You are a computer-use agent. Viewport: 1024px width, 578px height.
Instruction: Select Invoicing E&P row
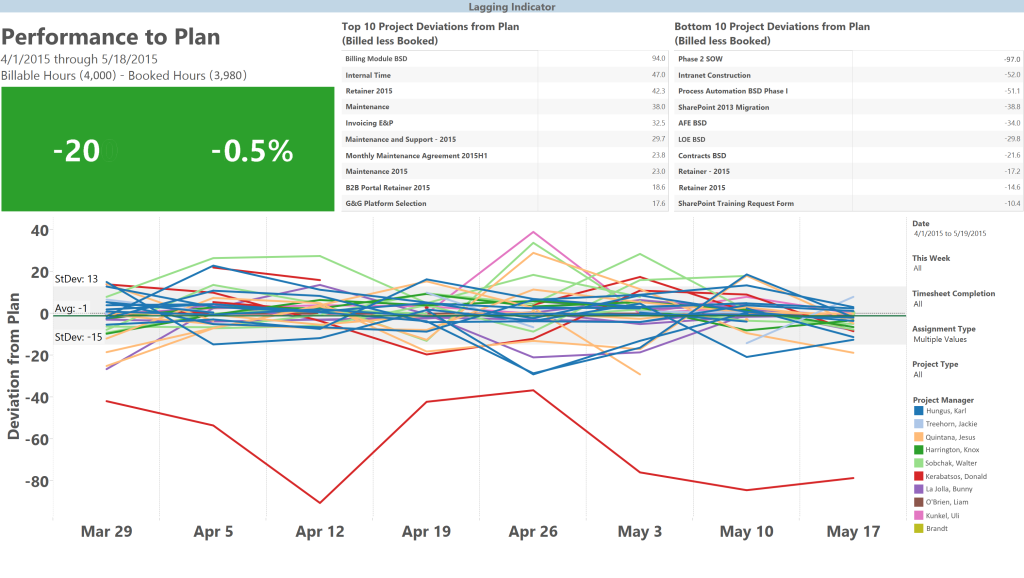[505, 123]
